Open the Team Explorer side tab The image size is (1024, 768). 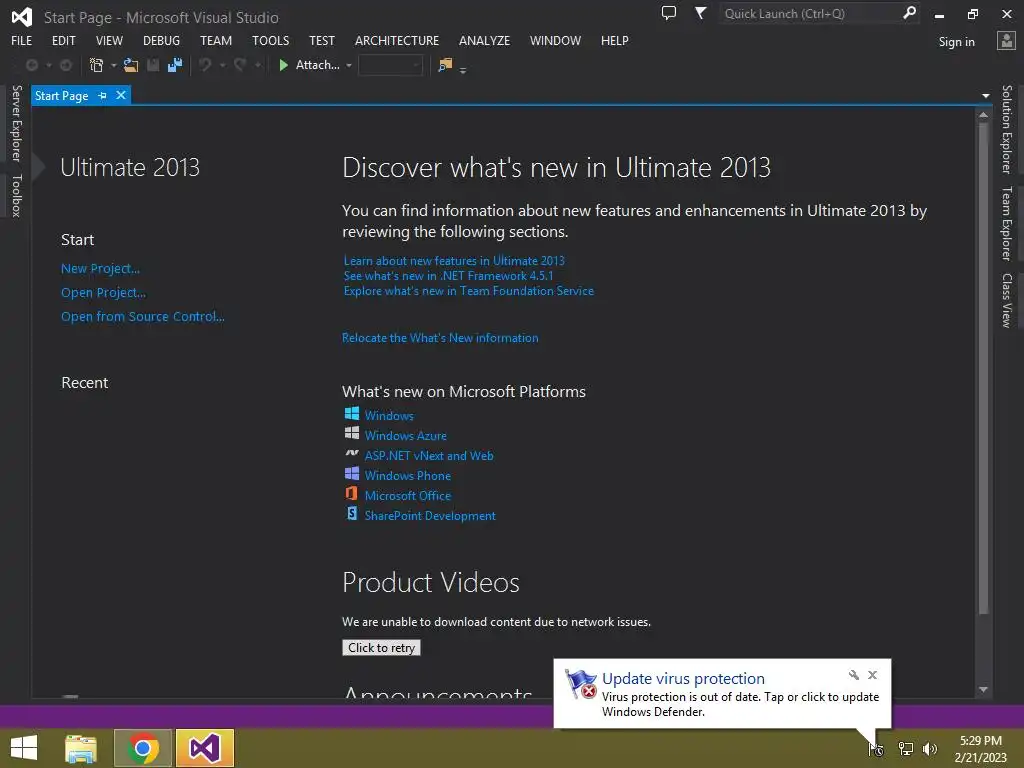point(1007,223)
